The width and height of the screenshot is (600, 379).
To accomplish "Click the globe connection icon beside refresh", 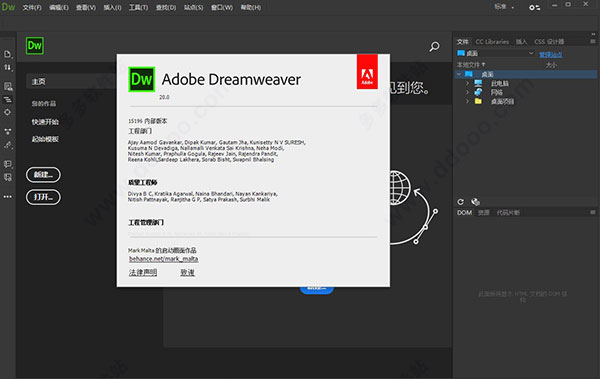I will pos(475,202).
